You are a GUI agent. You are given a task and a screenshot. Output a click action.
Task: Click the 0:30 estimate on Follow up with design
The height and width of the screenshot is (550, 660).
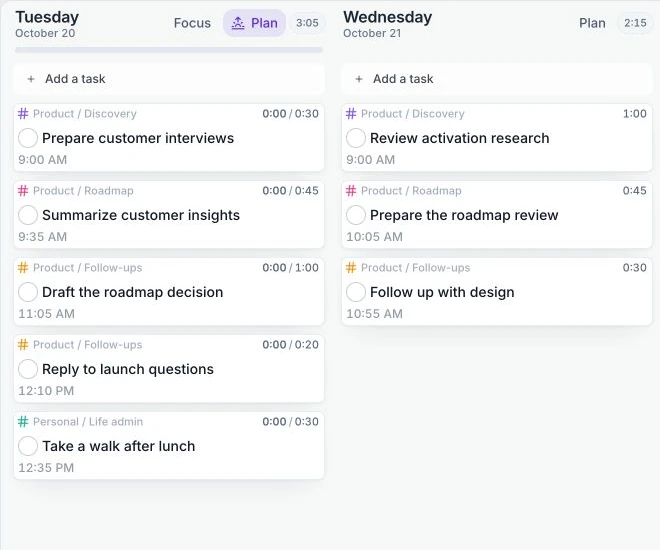pos(635,268)
